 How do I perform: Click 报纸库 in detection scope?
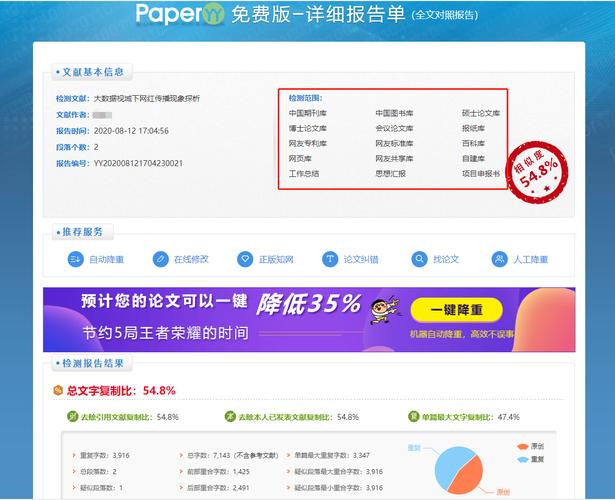click(473, 129)
